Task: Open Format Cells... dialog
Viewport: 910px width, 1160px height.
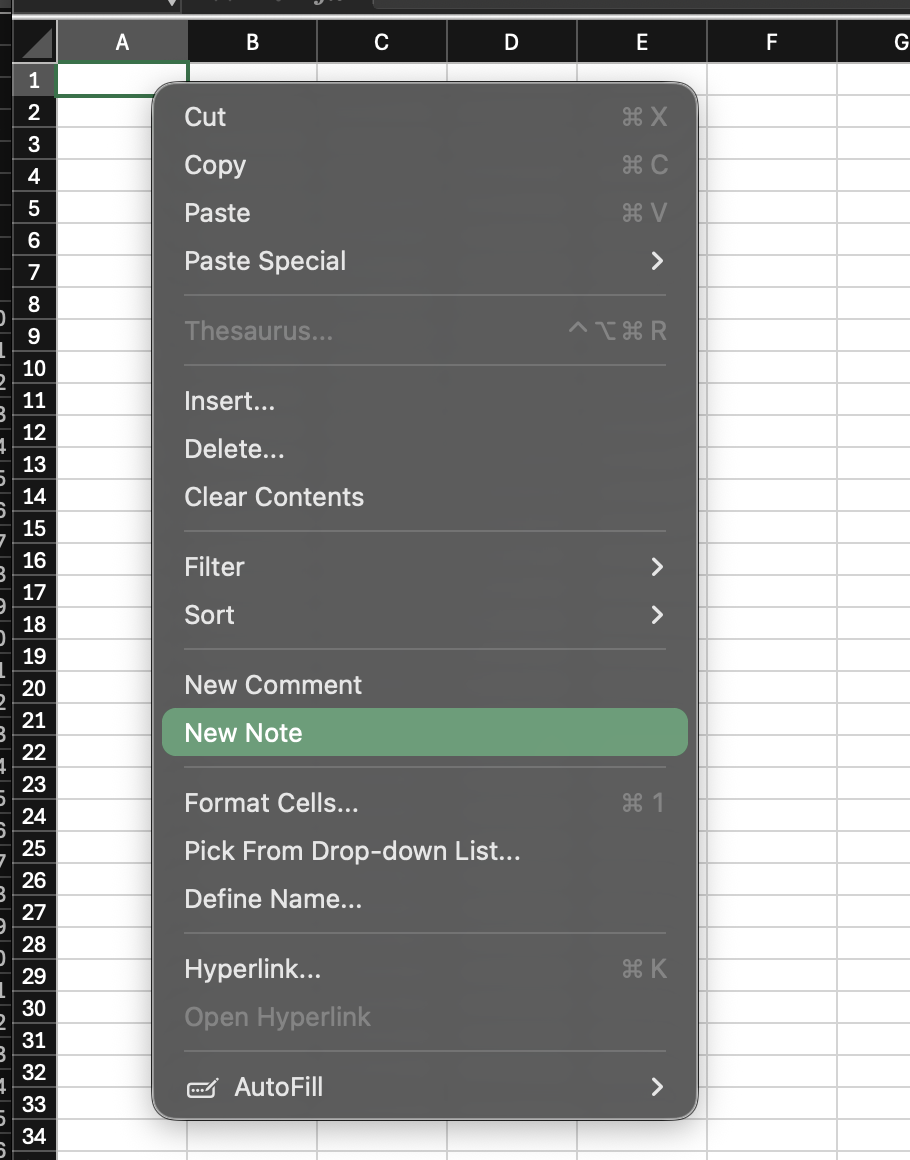Action: tap(271, 803)
